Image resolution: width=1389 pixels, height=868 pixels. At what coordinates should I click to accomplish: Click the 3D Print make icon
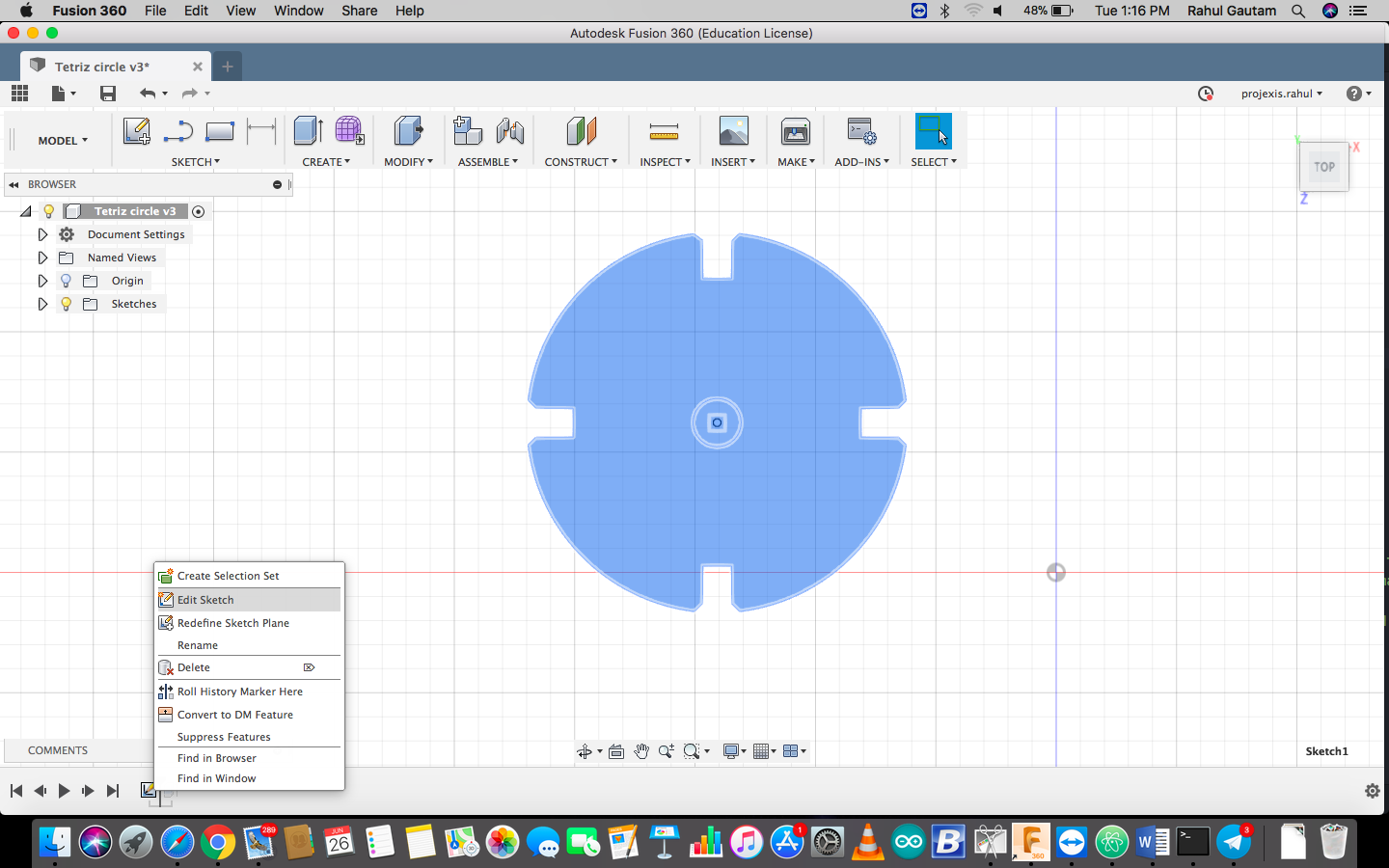pyautogui.click(x=796, y=131)
